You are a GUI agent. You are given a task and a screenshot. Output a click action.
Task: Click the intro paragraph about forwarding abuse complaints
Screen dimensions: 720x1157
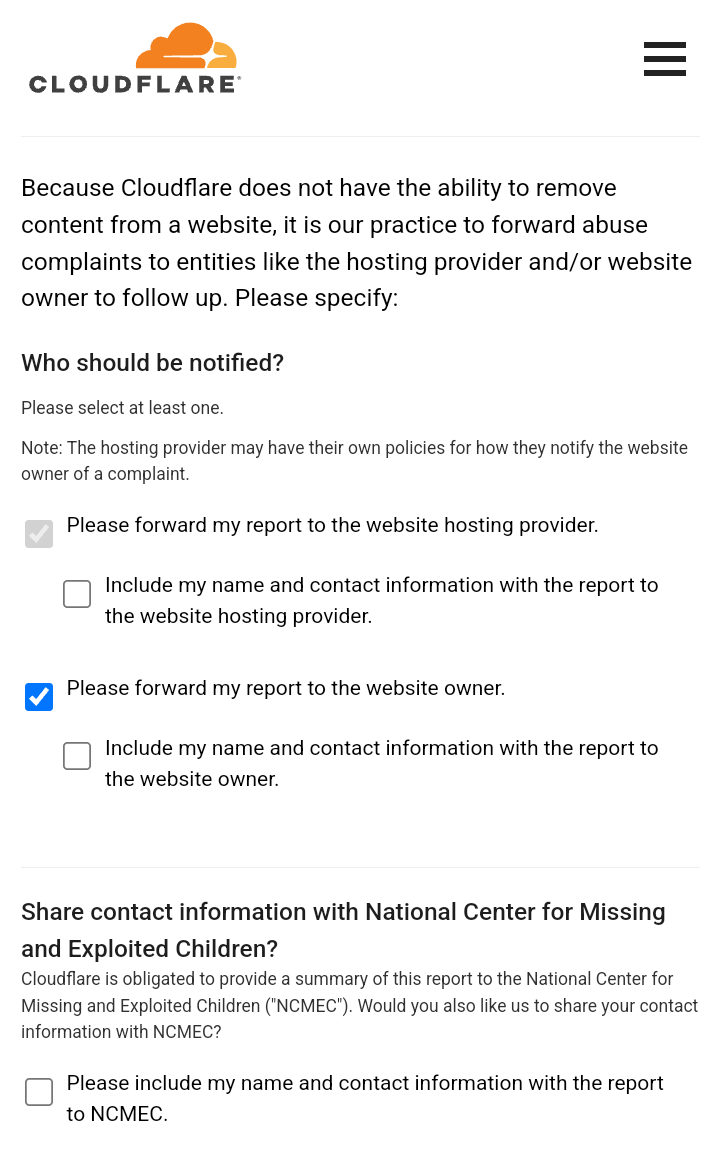[356, 243]
